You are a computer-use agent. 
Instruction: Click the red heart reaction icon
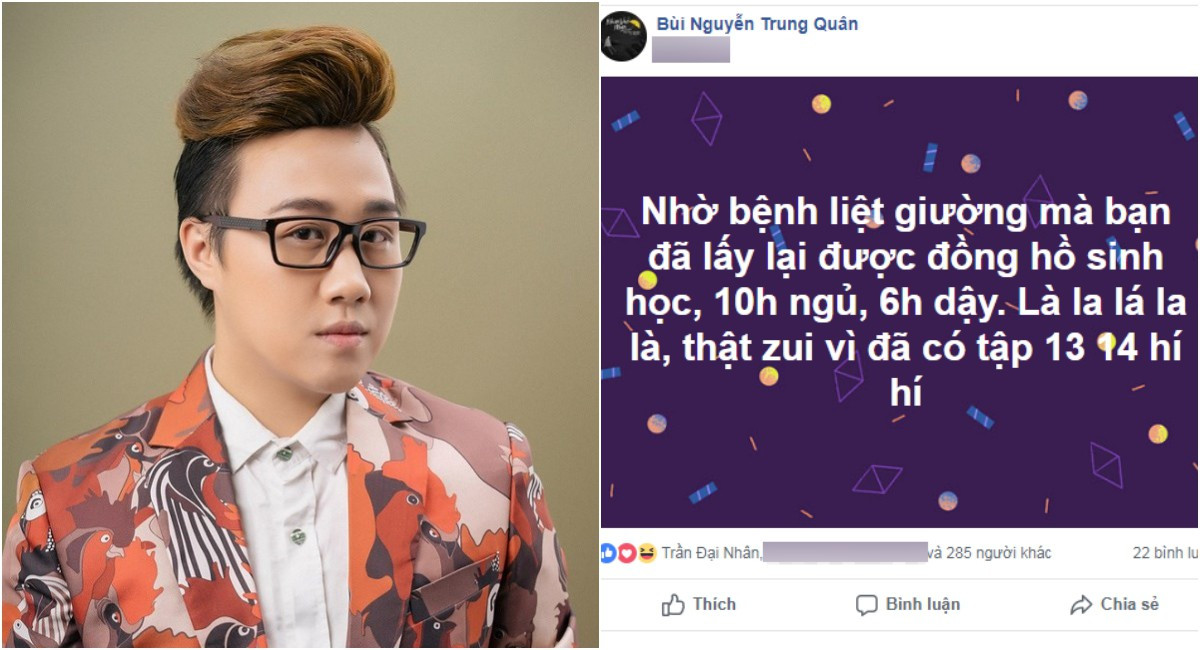point(627,553)
